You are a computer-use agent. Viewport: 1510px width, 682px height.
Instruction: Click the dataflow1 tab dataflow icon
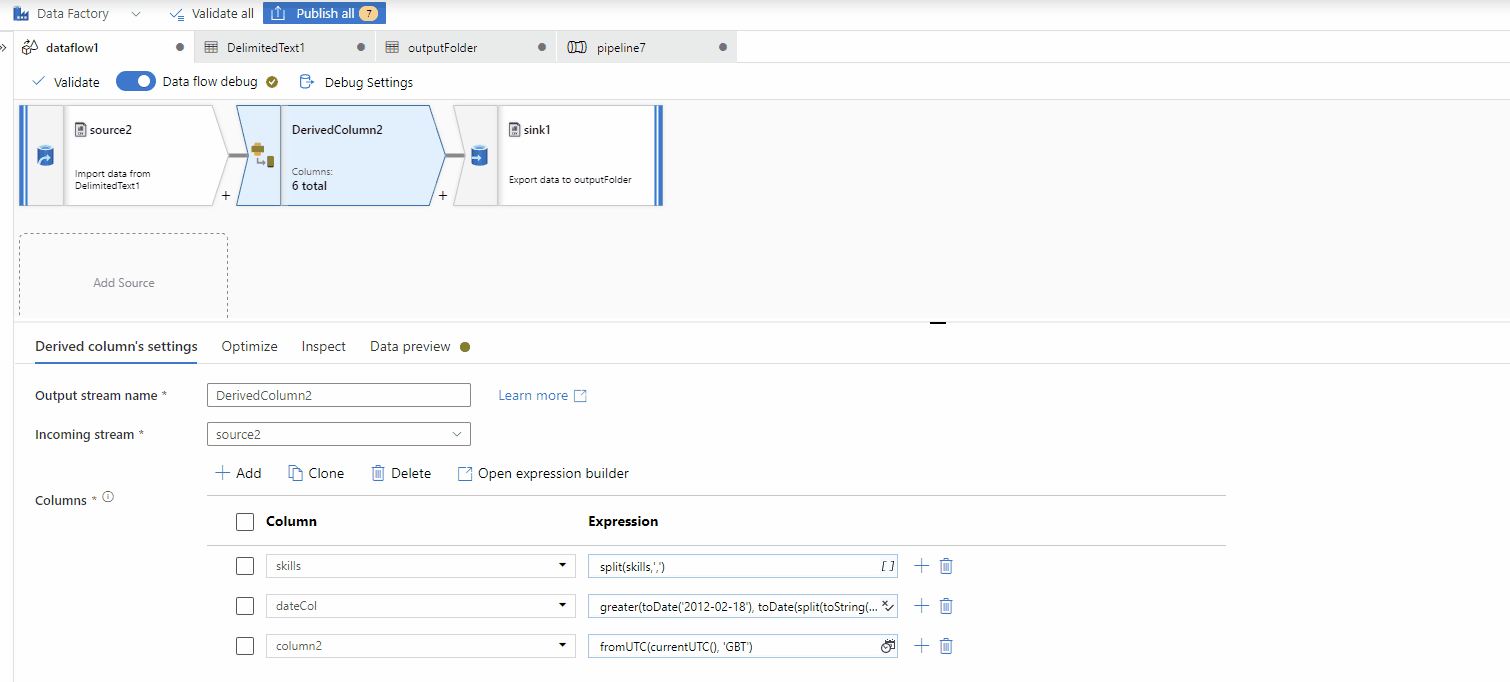(x=30, y=47)
